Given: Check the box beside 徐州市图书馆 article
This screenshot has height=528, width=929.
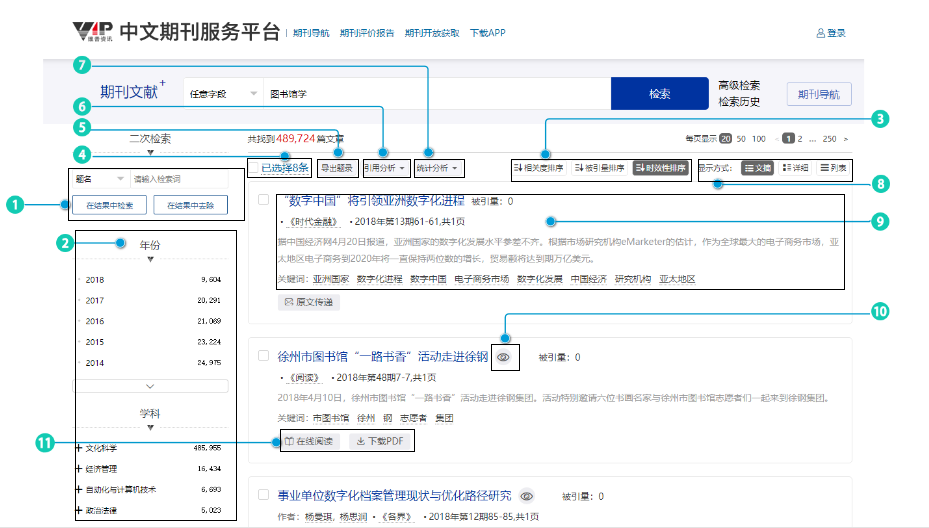Looking at the screenshot, I should click(x=263, y=356).
